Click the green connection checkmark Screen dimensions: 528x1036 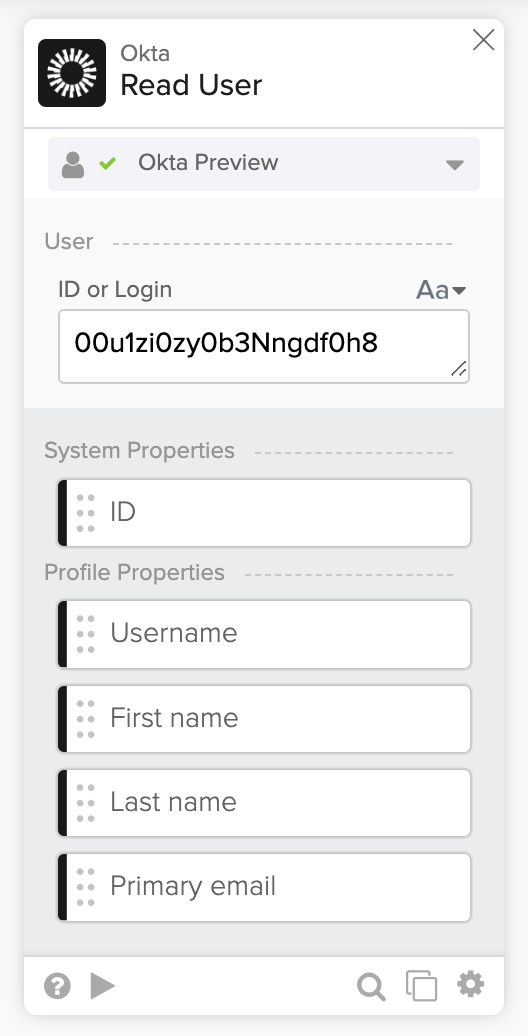pyautogui.click(x=108, y=163)
